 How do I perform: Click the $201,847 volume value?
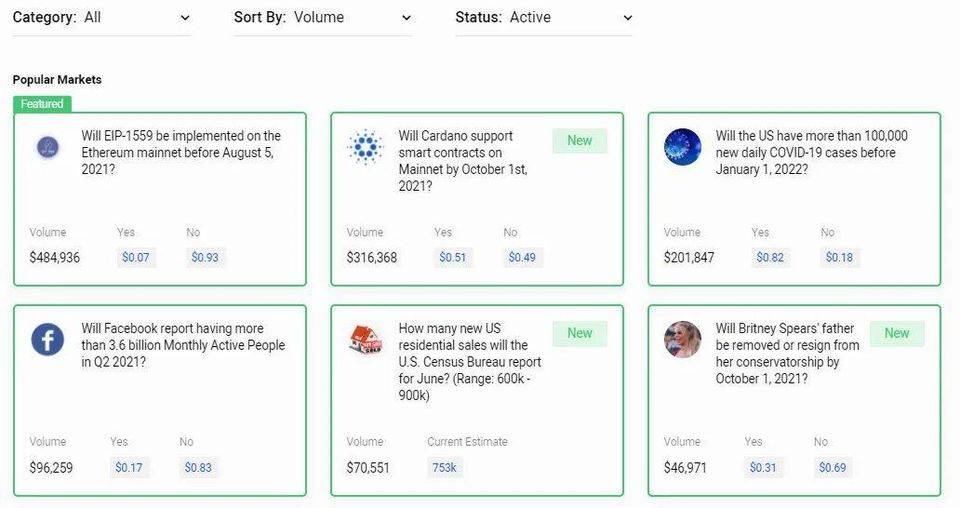coord(689,258)
